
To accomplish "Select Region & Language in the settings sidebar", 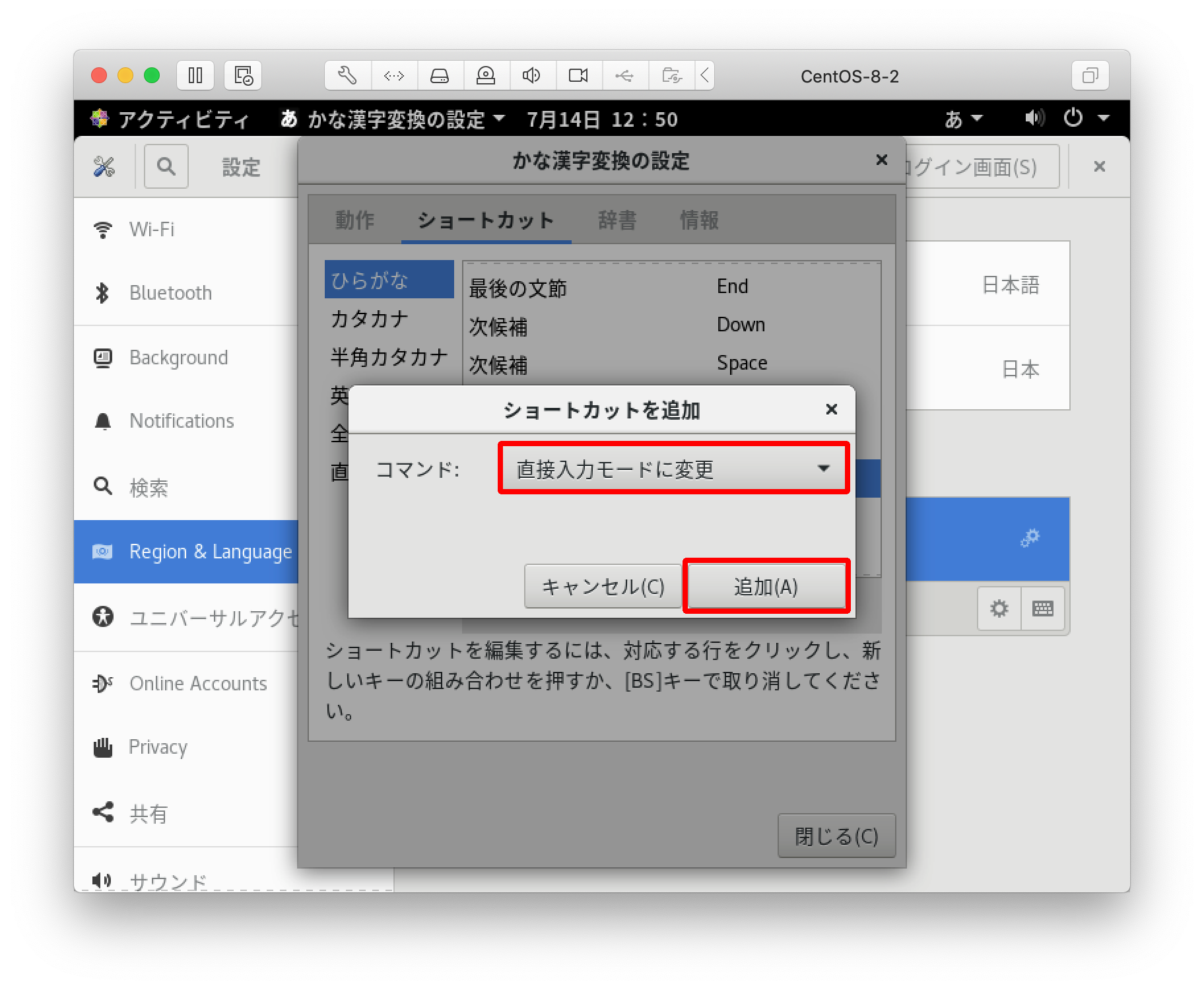I will (186, 552).
